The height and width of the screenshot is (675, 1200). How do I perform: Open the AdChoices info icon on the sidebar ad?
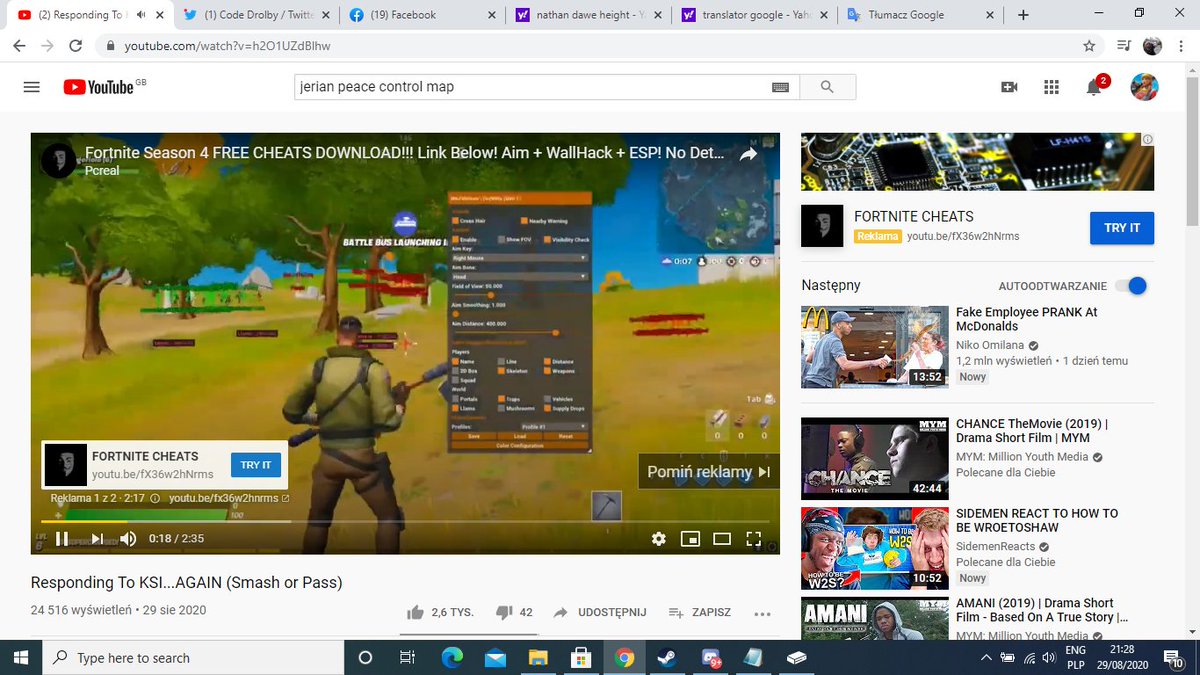[1148, 139]
